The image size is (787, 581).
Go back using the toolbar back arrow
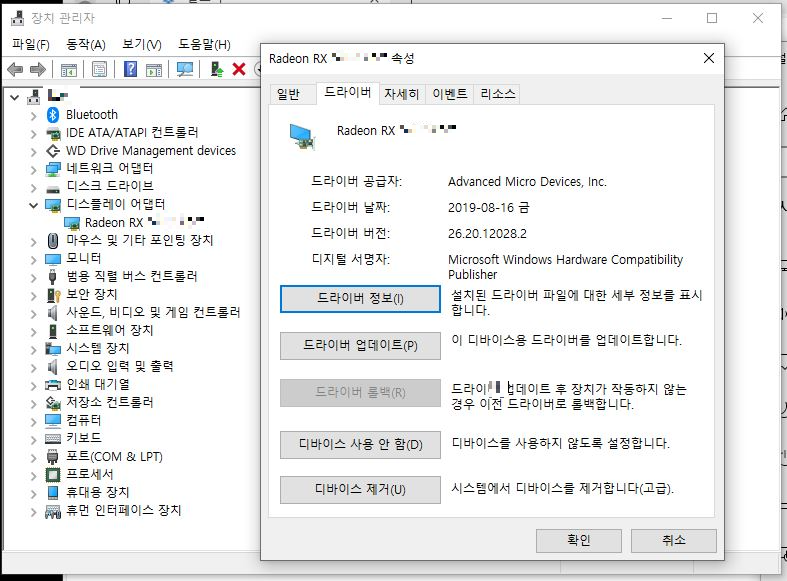coord(15,69)
